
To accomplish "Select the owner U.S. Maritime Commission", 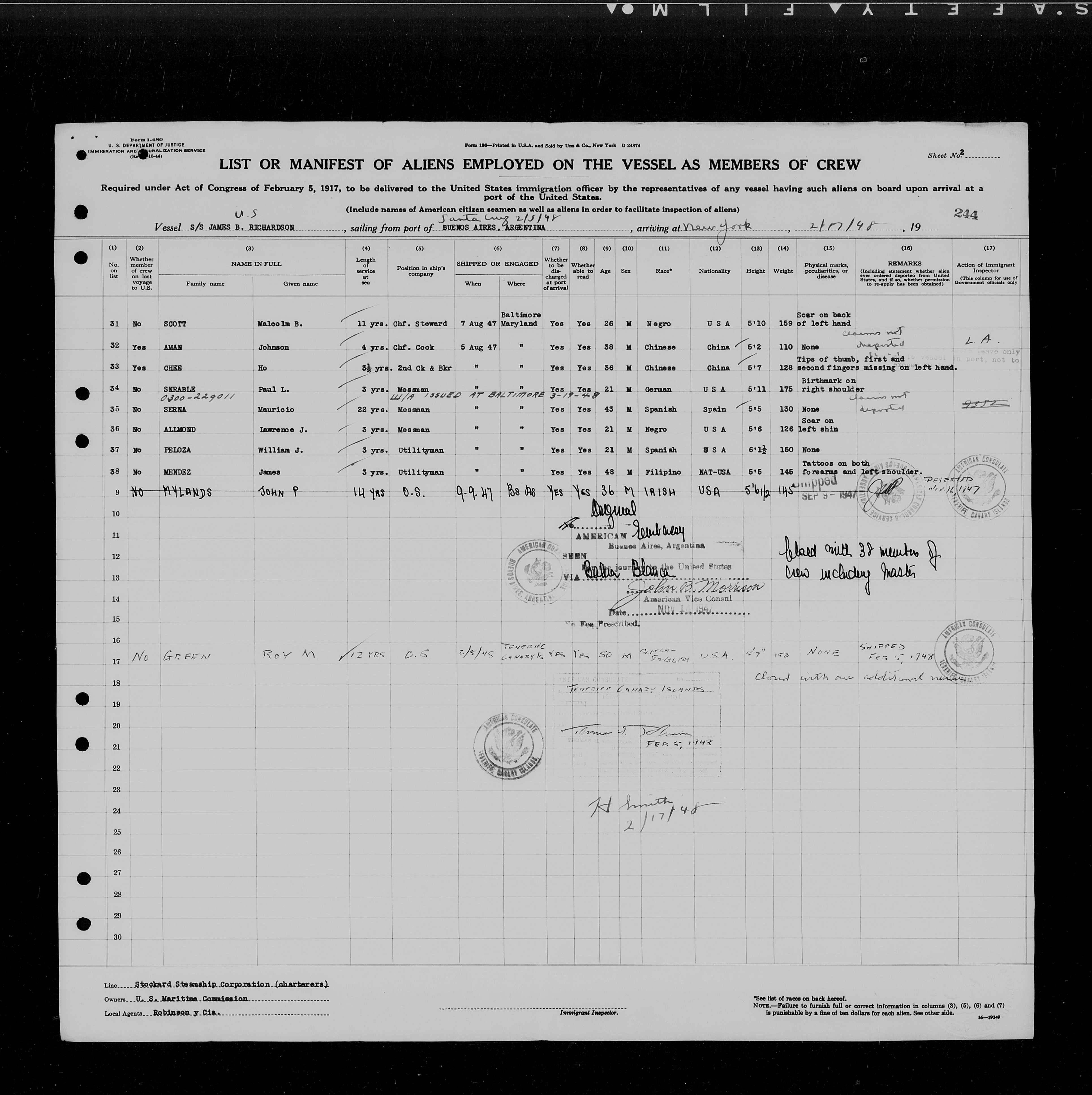I will tap(192, 999).
